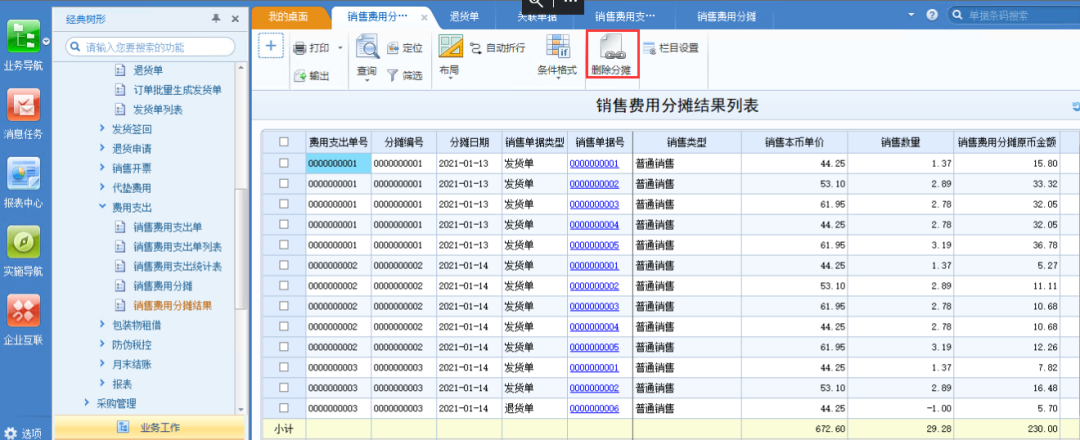The width and height of the screenshot is (1080, 440).
Task: Select the checkbox of the 退货单 row
Action: tap(284, 408)
